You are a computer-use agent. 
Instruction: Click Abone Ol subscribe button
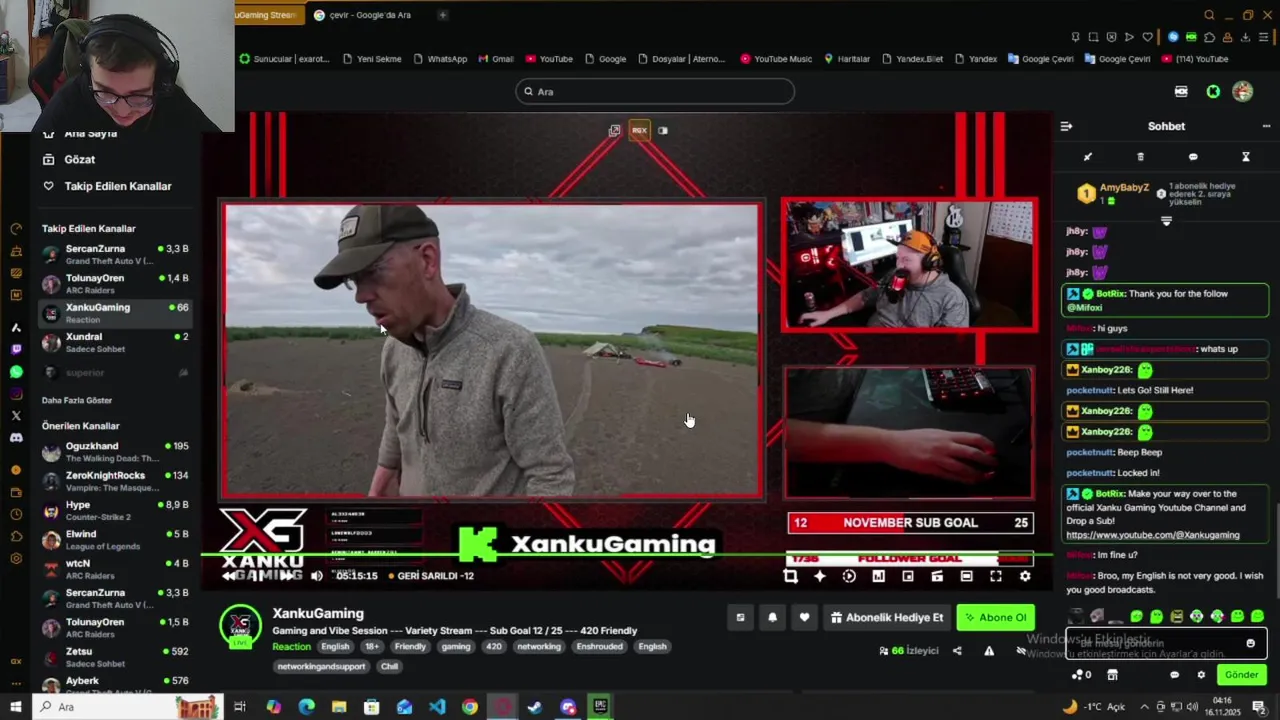click(995, 617)
